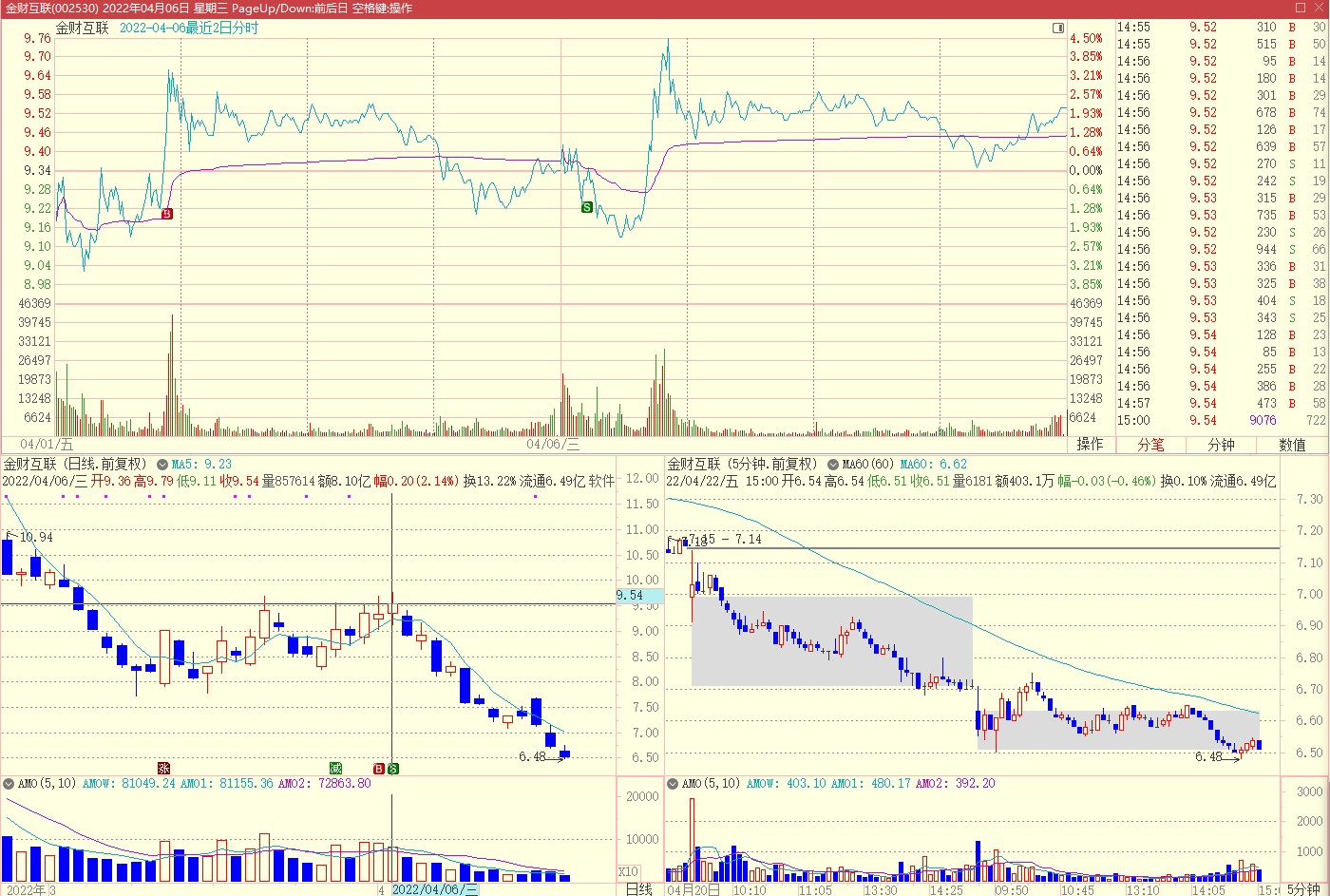Click the highlighted 2022/04/06/三 date on daily axis

tap(435, 889)
